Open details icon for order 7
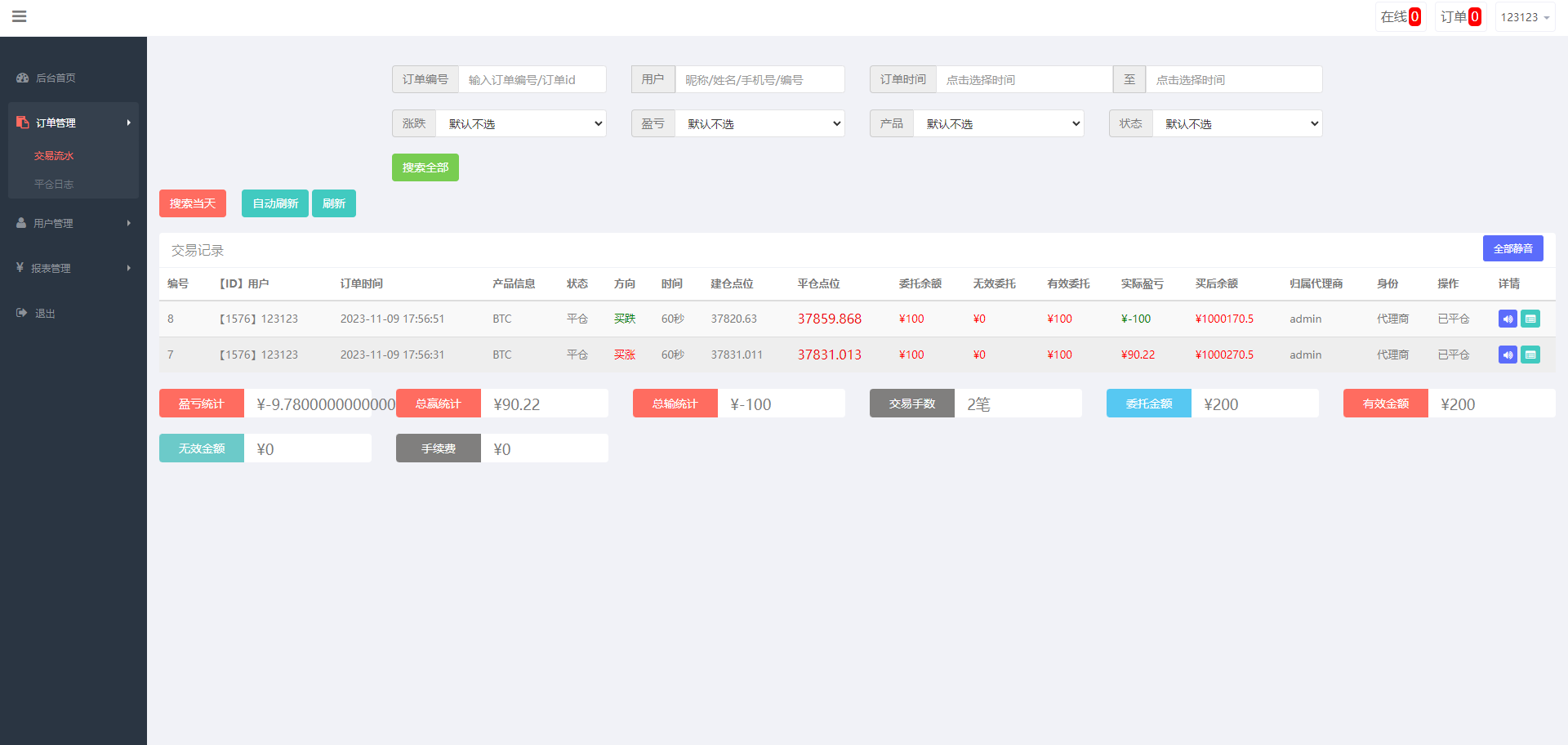Image resolution: width=1568 pixels, height=745 pixels. point(1530,355)
